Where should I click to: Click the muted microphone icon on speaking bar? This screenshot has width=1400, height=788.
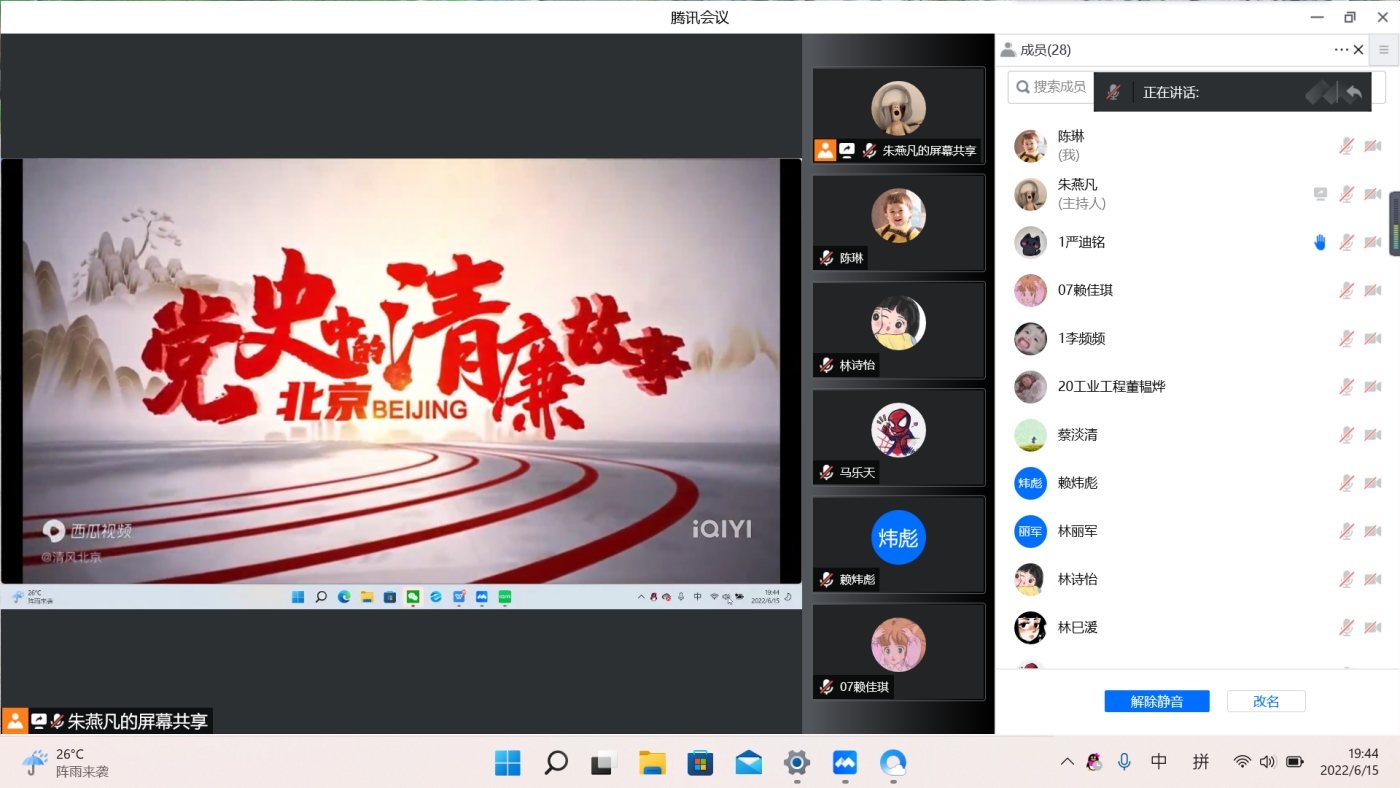click(1113, 92)
